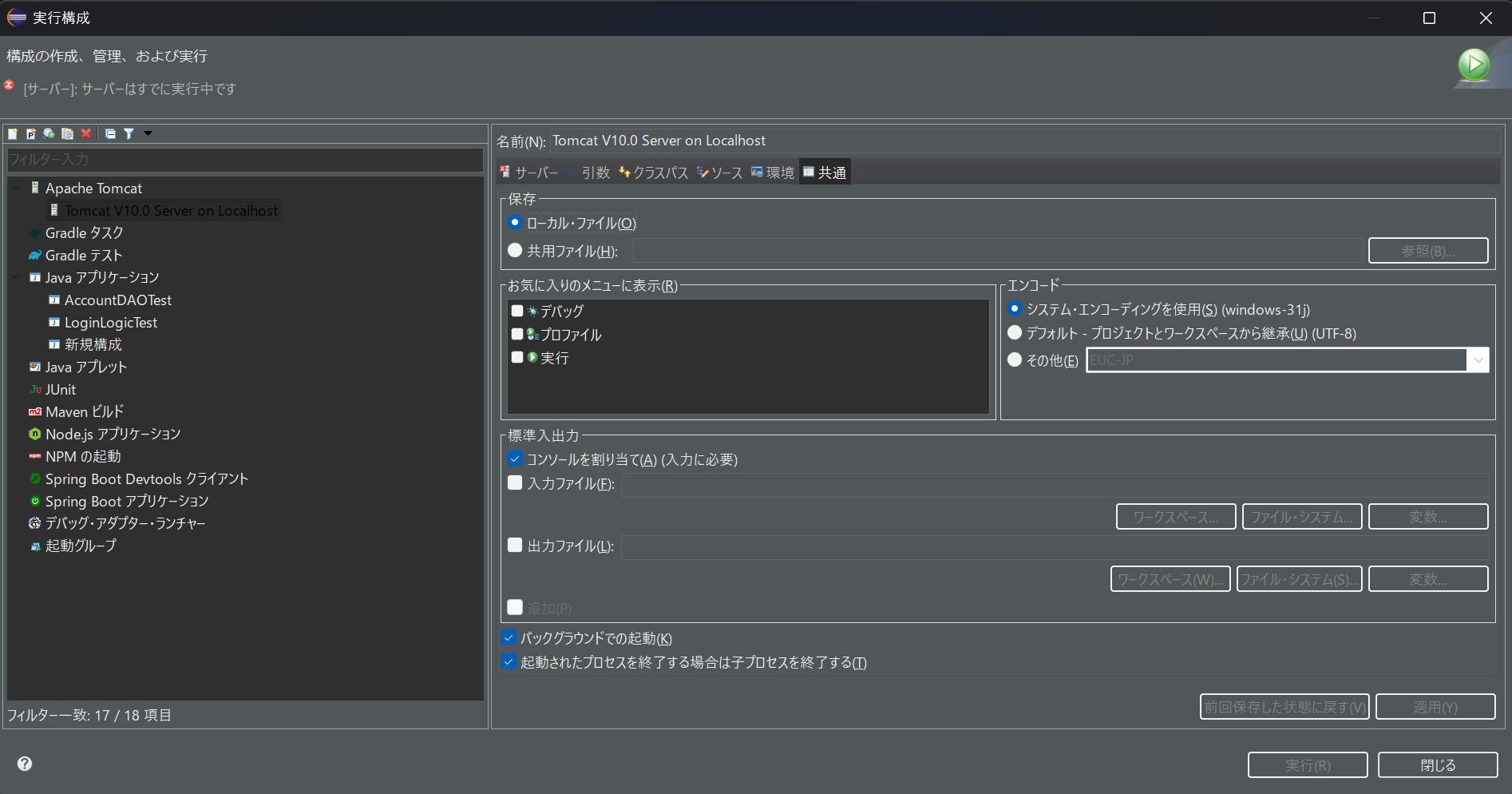The height and width of the screenshot is (794, 1512).
Task: Open the EUC-JP encoding combo box
Action: pyautogui.click(x=1287, y=359)
